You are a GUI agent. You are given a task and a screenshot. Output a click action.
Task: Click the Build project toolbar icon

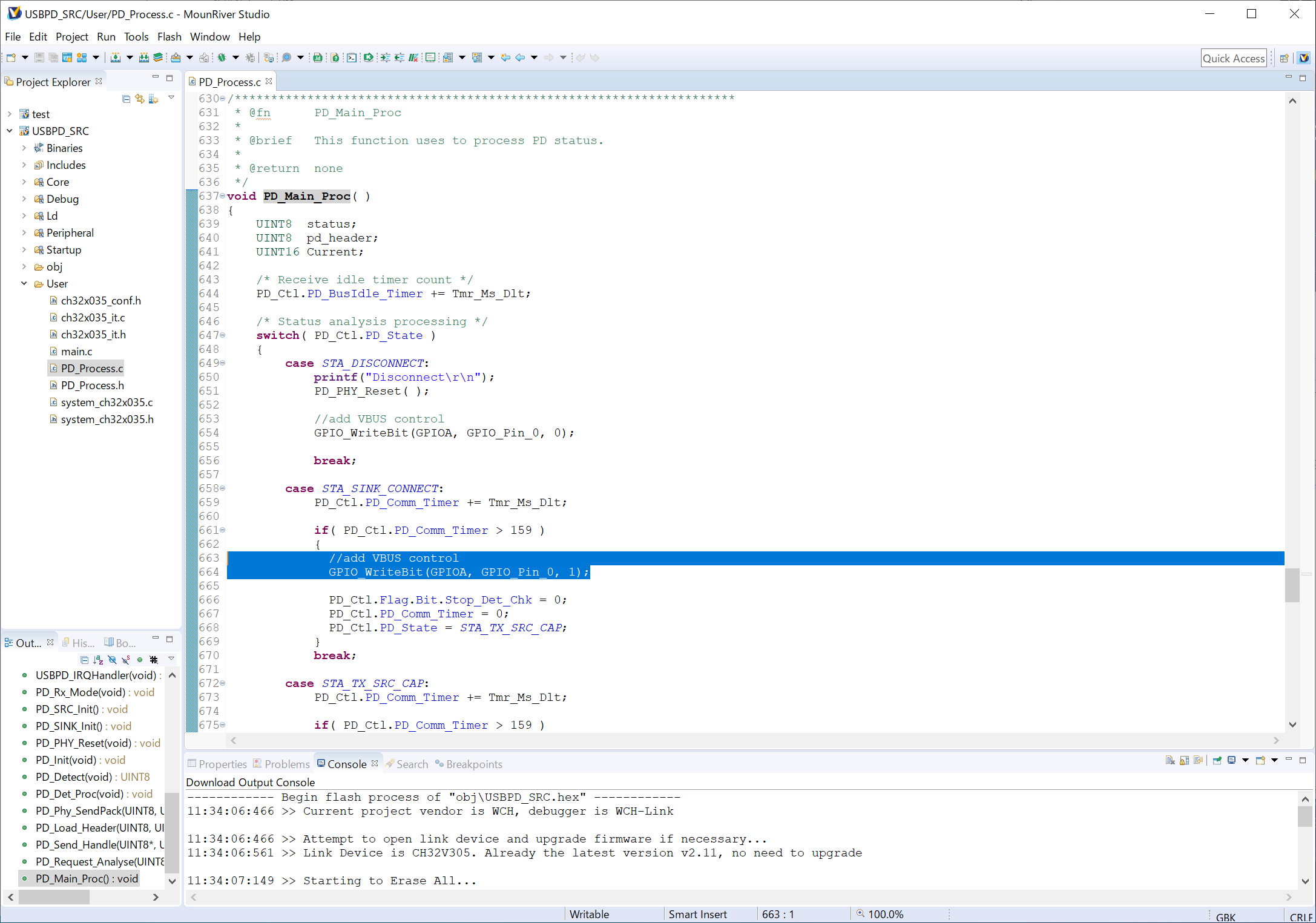[115, 57]
